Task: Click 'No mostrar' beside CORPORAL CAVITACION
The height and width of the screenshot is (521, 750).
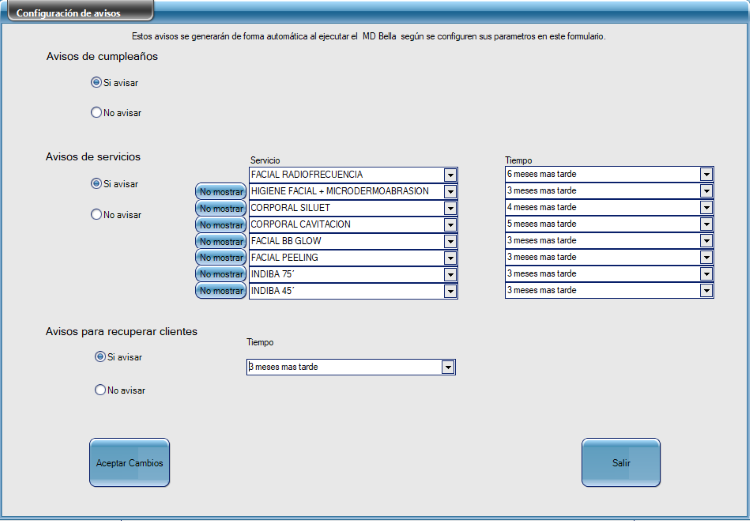Action: pyautogui.click(x=221, y=225)
